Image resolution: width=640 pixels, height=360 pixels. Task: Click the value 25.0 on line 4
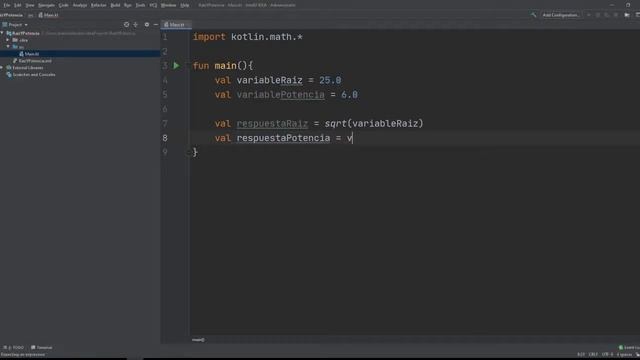point(330,80)
